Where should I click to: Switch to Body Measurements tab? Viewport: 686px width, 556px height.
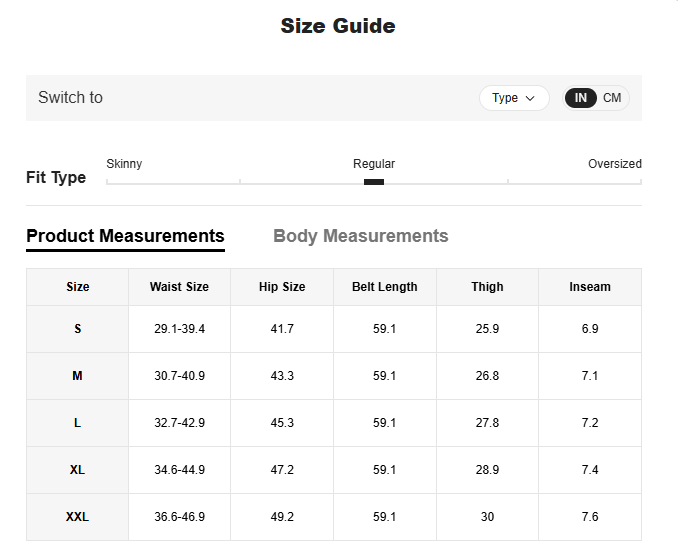click(x=360, y=236)
